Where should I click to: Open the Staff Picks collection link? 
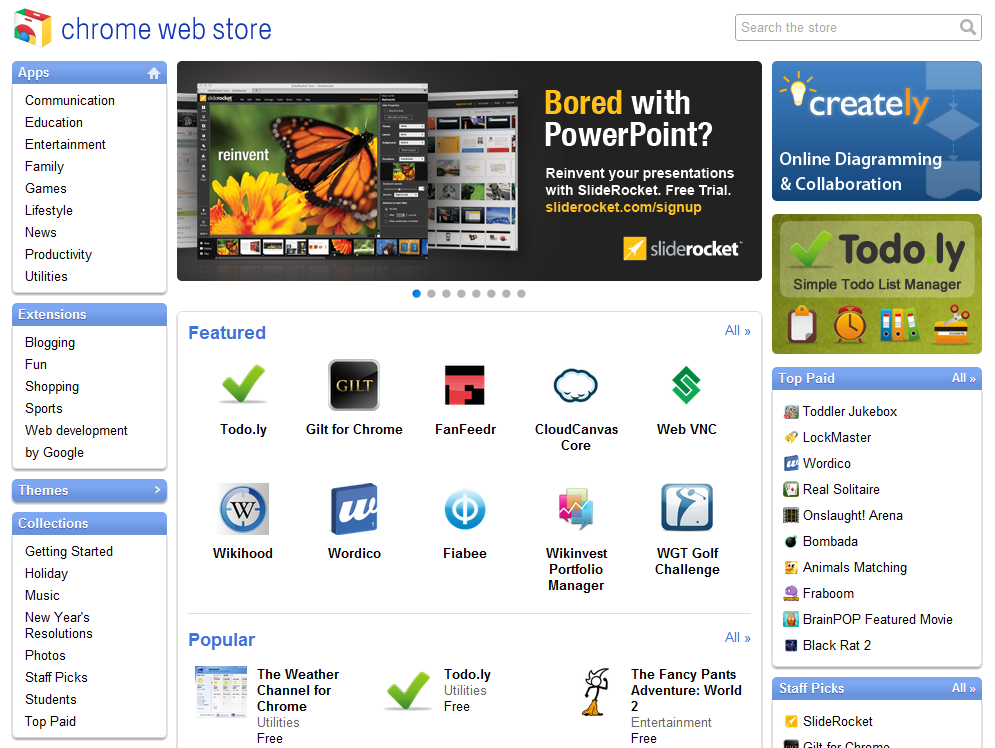point(56,678)
